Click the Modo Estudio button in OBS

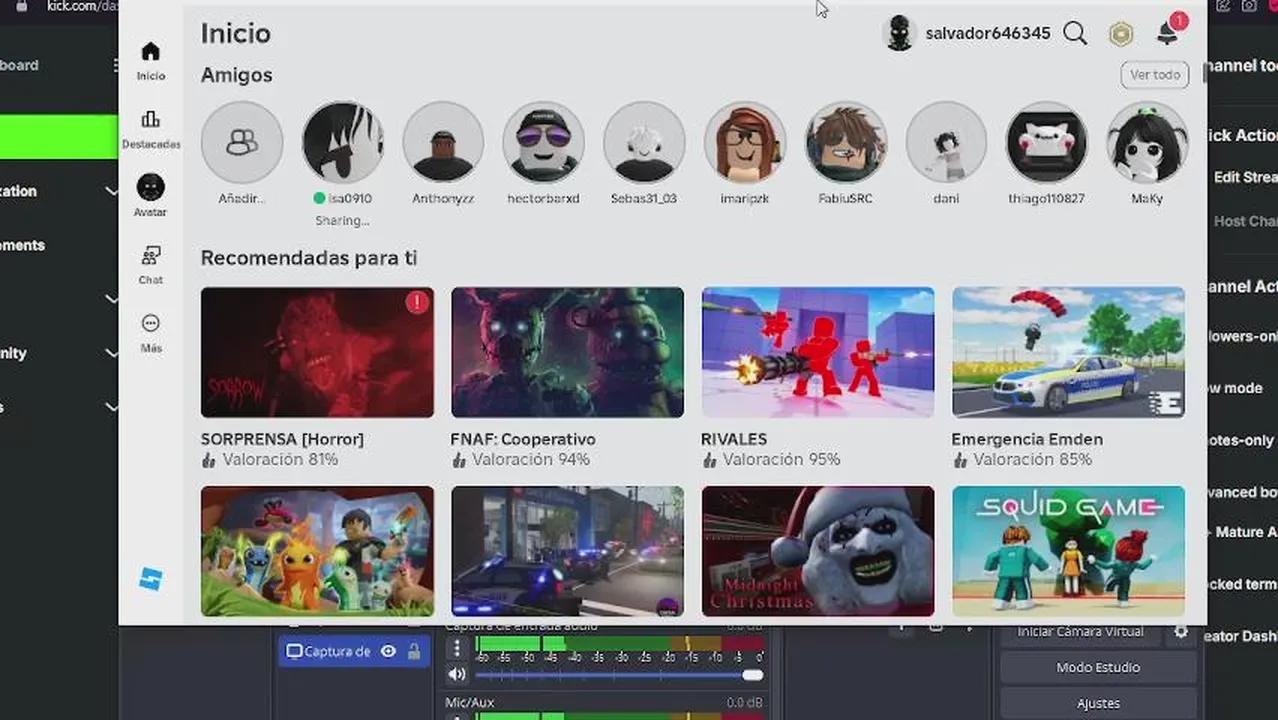1098,667
